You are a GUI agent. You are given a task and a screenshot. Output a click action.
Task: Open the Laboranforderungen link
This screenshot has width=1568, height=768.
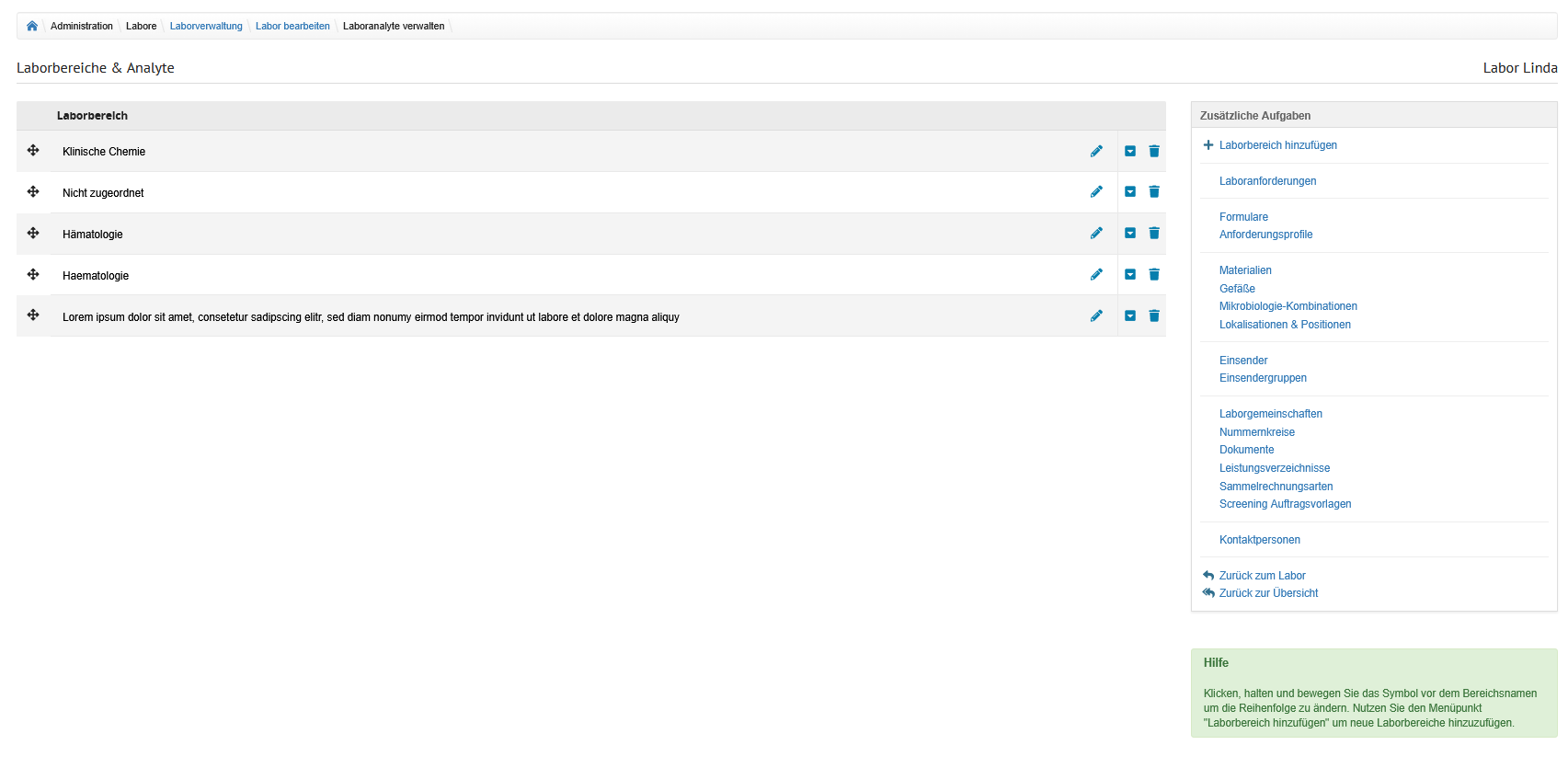click(x=1267, y=181)
